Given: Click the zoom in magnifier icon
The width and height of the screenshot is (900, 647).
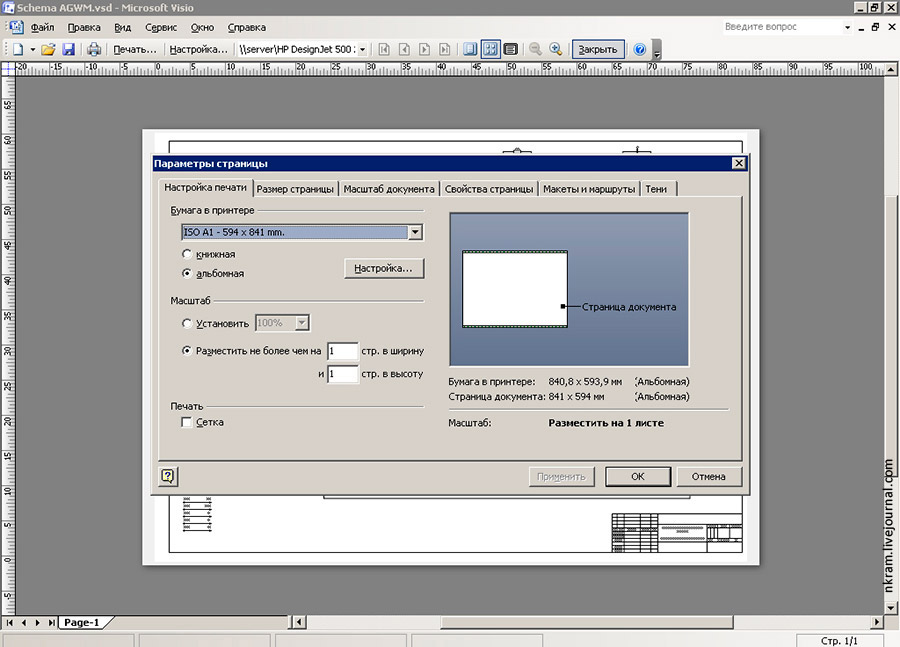Looking at the screenshot, I should (x=556, y=49).
